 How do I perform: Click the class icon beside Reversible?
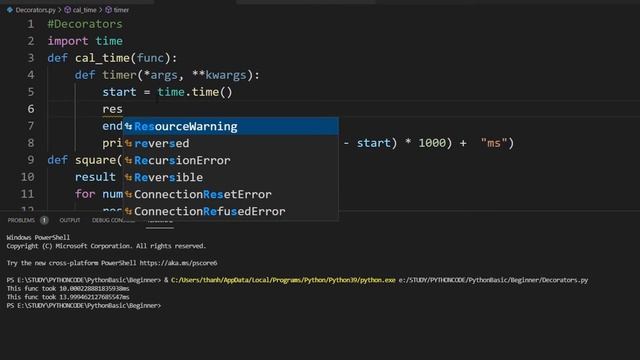pos(129,178)
